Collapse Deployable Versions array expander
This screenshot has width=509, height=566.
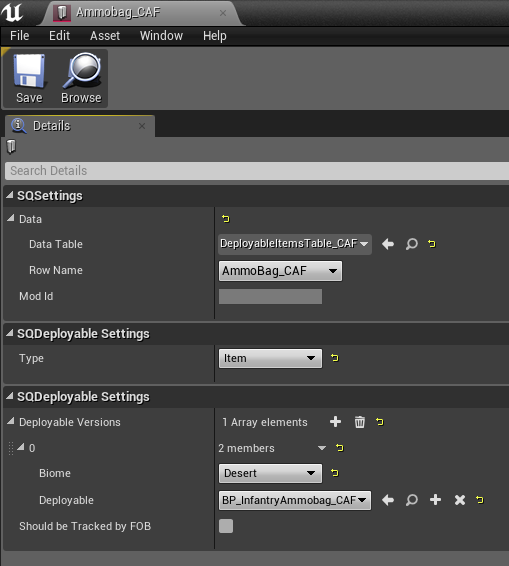tap(11, 421)
